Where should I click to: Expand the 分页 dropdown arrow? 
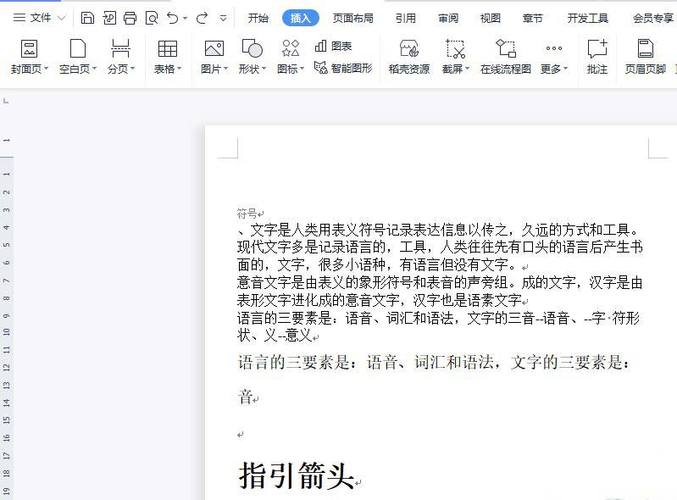point(133,69)
